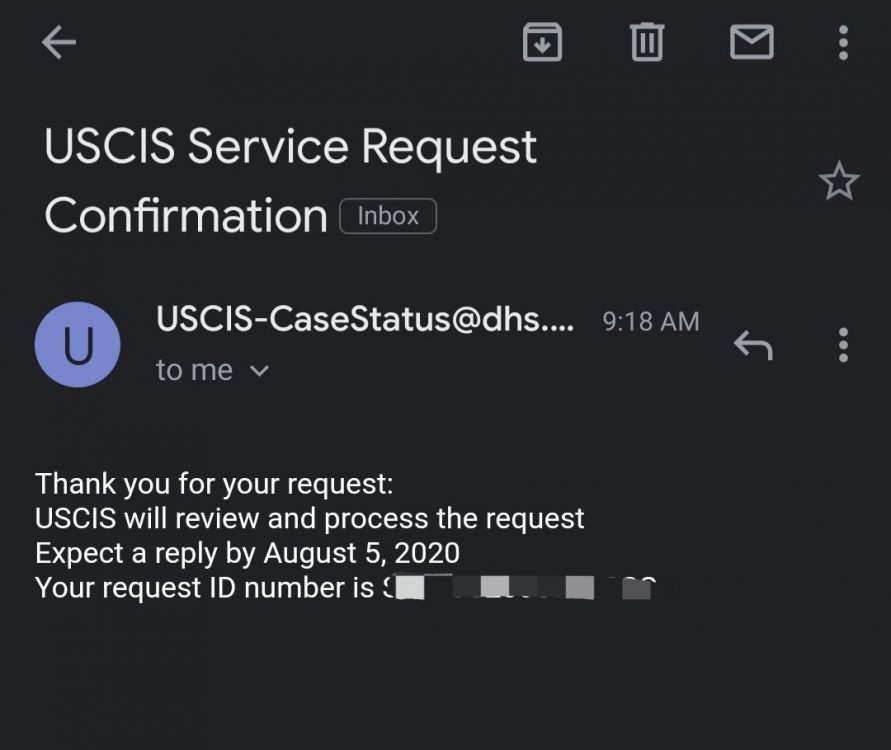Reply using the curved arrow icon
Screen dimensions: 891x750
pos(753,345)
